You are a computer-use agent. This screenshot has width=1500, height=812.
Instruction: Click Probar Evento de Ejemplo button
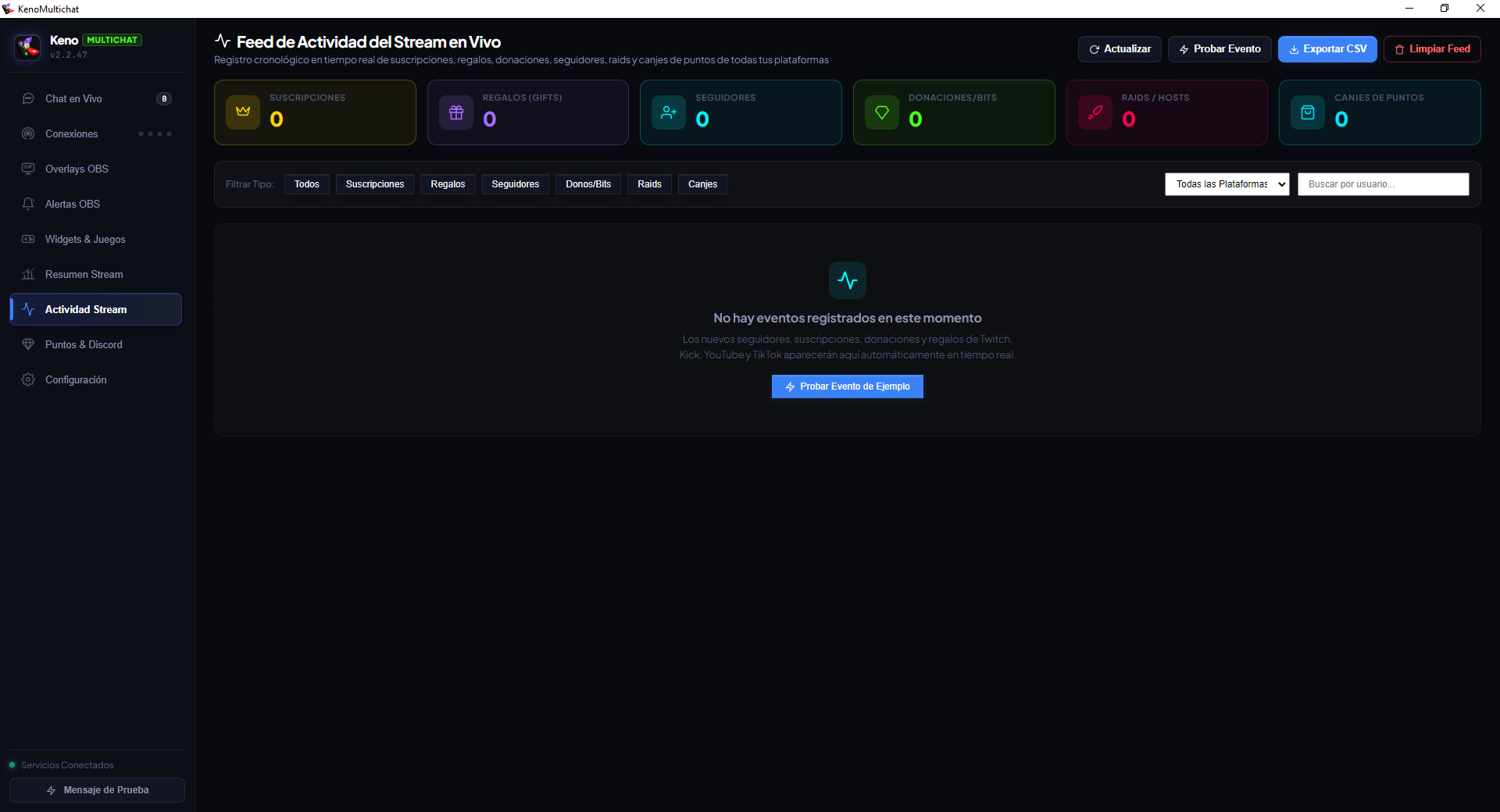tap(848, 386)
